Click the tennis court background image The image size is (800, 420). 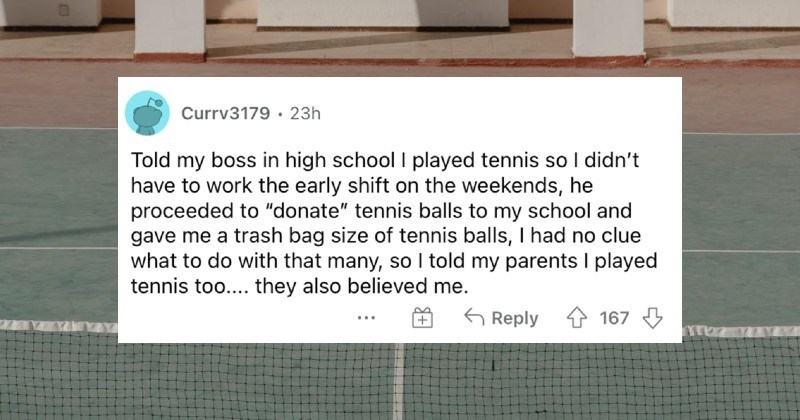tap(60, 200)
